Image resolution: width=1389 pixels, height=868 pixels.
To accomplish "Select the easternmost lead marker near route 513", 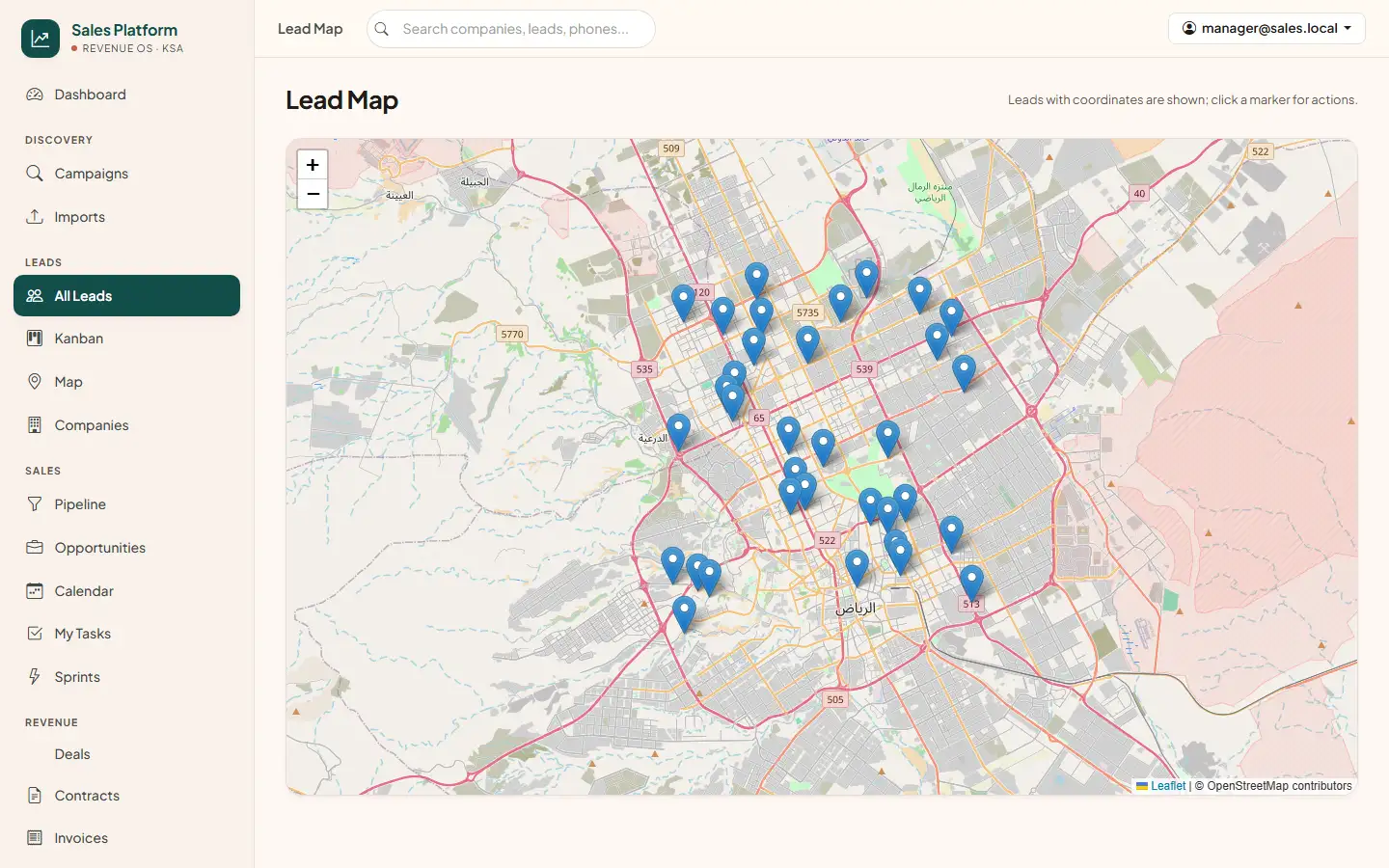I will pos(971,583).
